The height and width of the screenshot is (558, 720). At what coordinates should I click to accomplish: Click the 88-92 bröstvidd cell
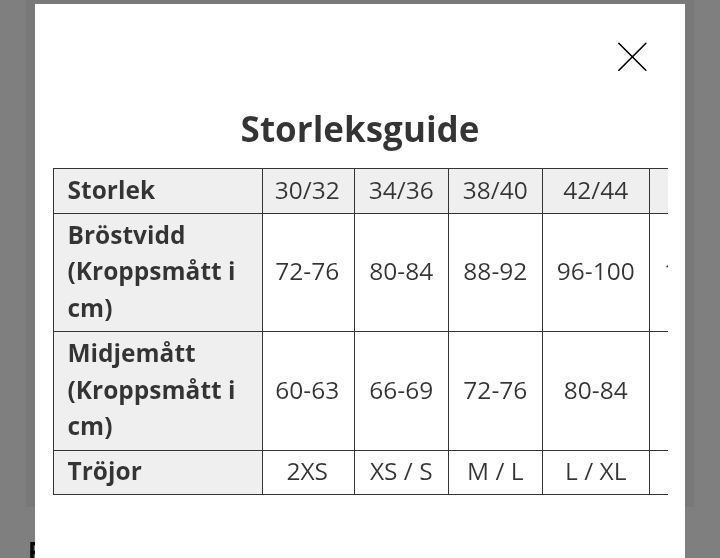495,271
